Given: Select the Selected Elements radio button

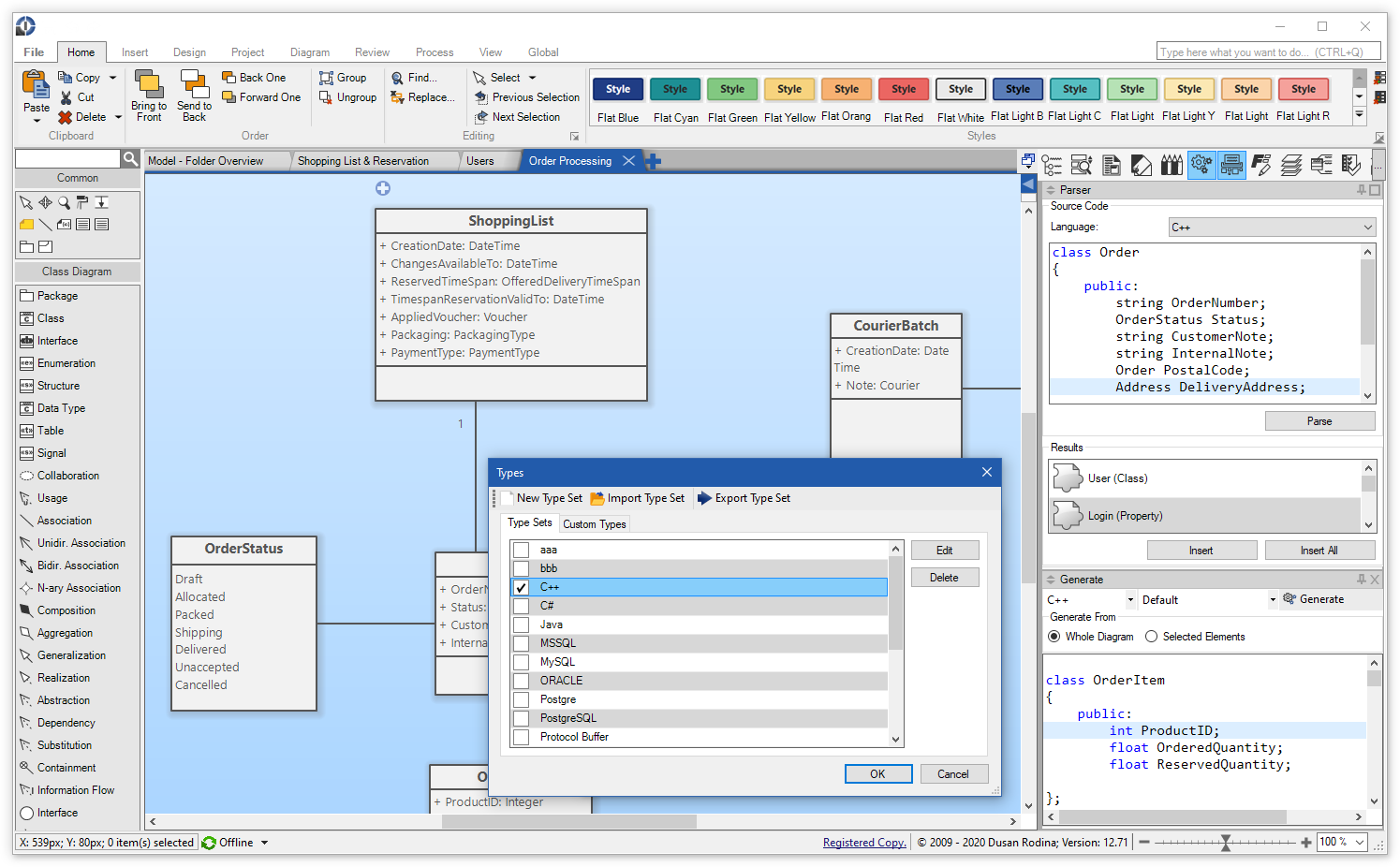Looking at the screenshot, I should click(x=1152, y=637).
